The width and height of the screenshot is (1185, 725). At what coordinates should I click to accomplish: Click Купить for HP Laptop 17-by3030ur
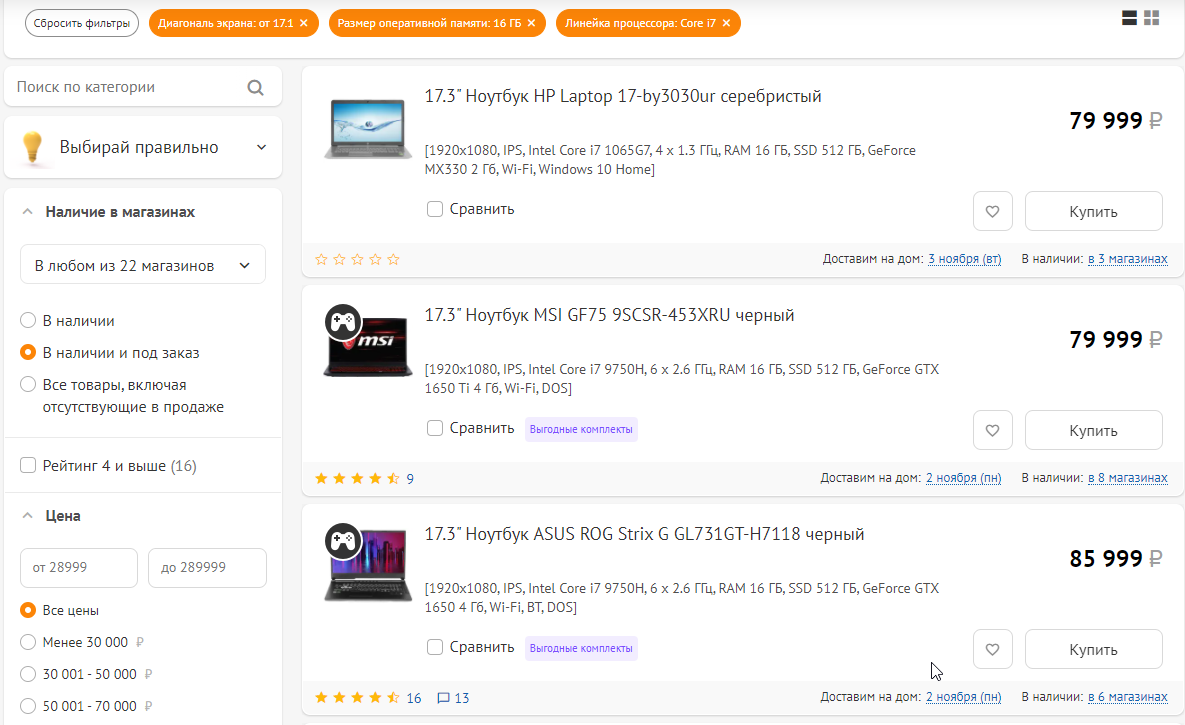pos(1094,211)
